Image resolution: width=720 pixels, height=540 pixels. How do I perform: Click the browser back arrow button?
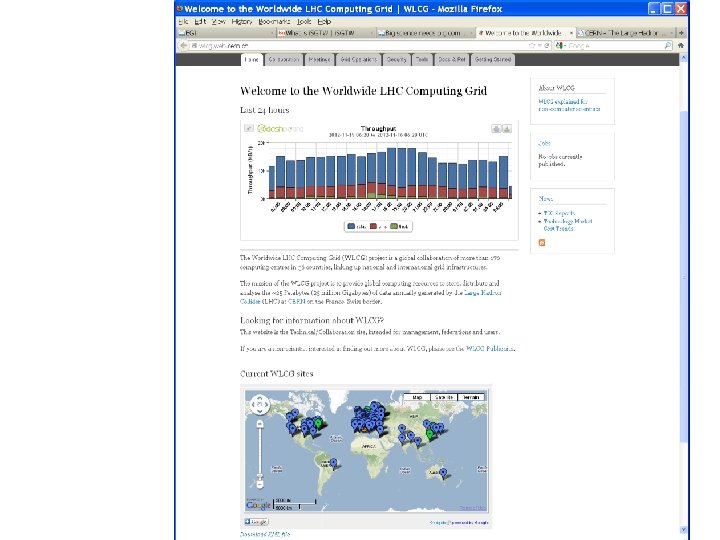tap(184, 45)
